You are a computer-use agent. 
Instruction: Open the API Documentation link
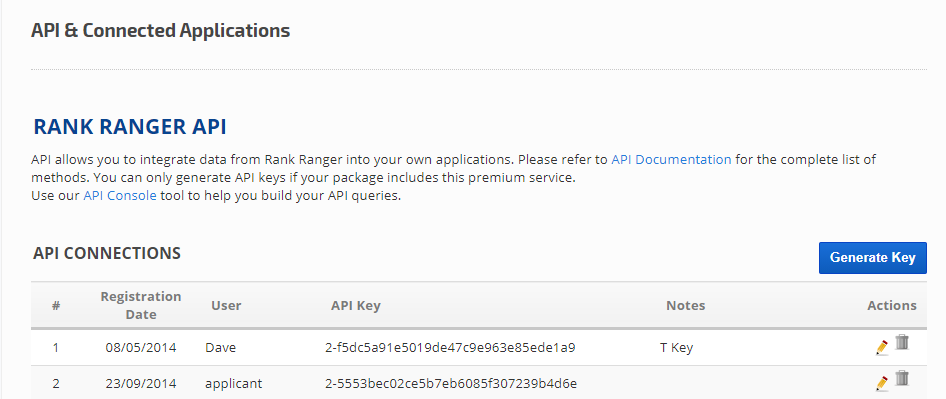click(x=671, y=160)
